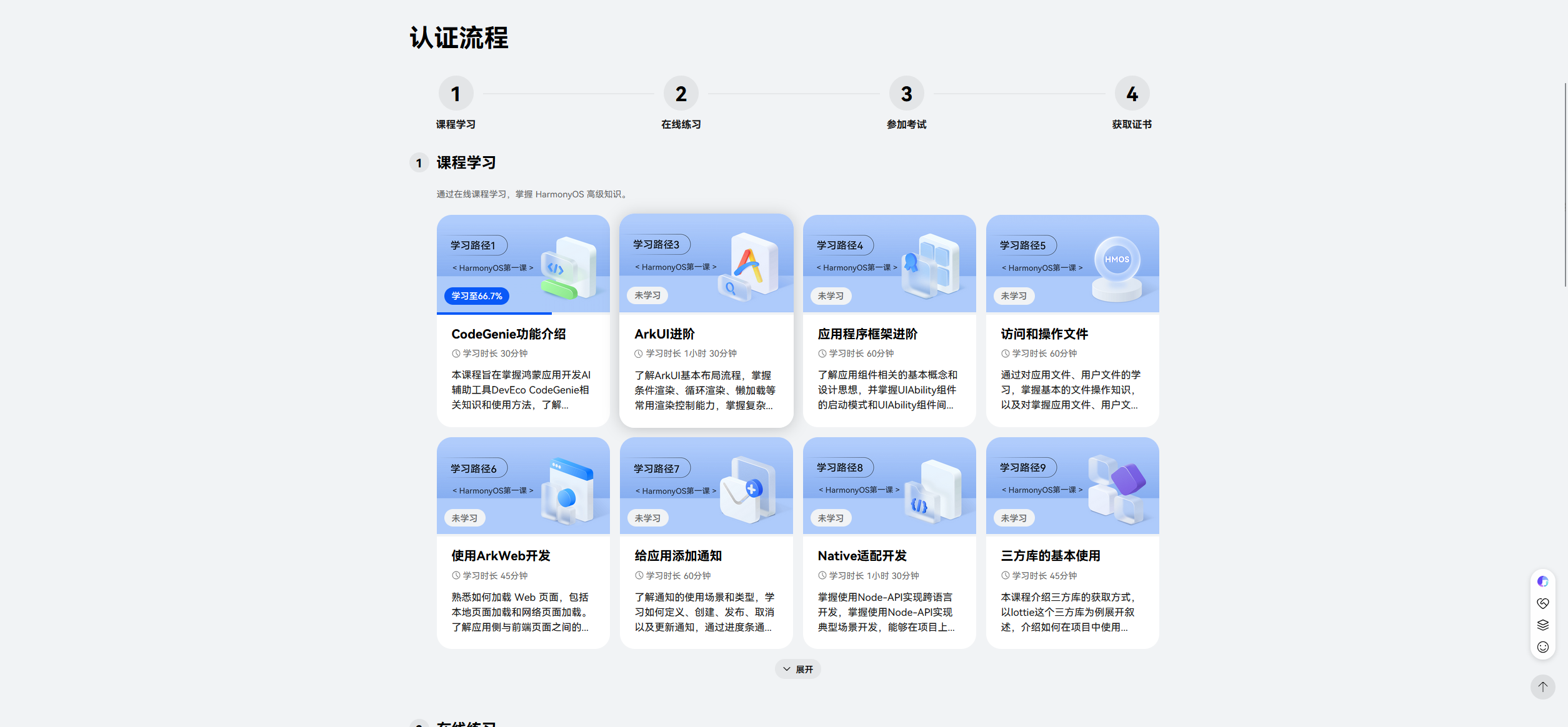
Task: Expand the course list with 展开
Action: pyautogui.click(x=798, y=669)
